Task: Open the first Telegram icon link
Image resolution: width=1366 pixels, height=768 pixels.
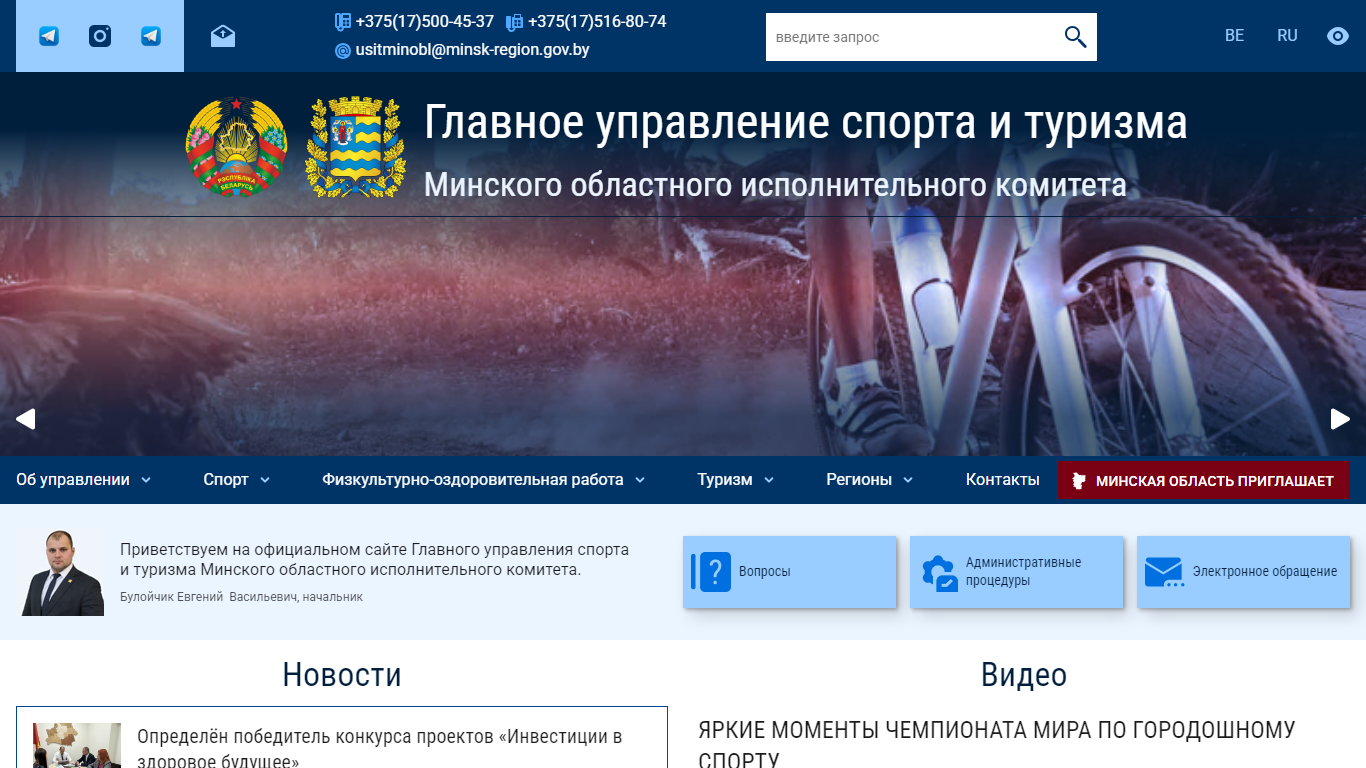Action: 49,37
